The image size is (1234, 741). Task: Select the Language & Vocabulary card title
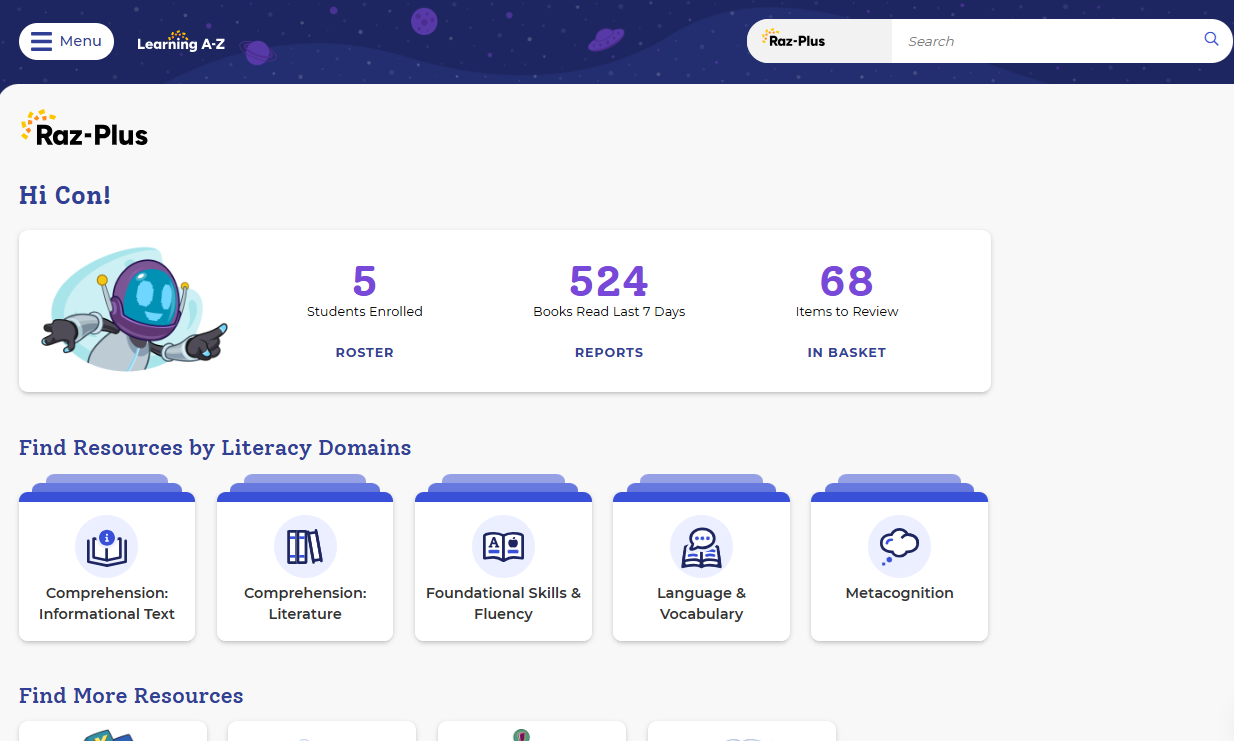[x=701, y=603]
